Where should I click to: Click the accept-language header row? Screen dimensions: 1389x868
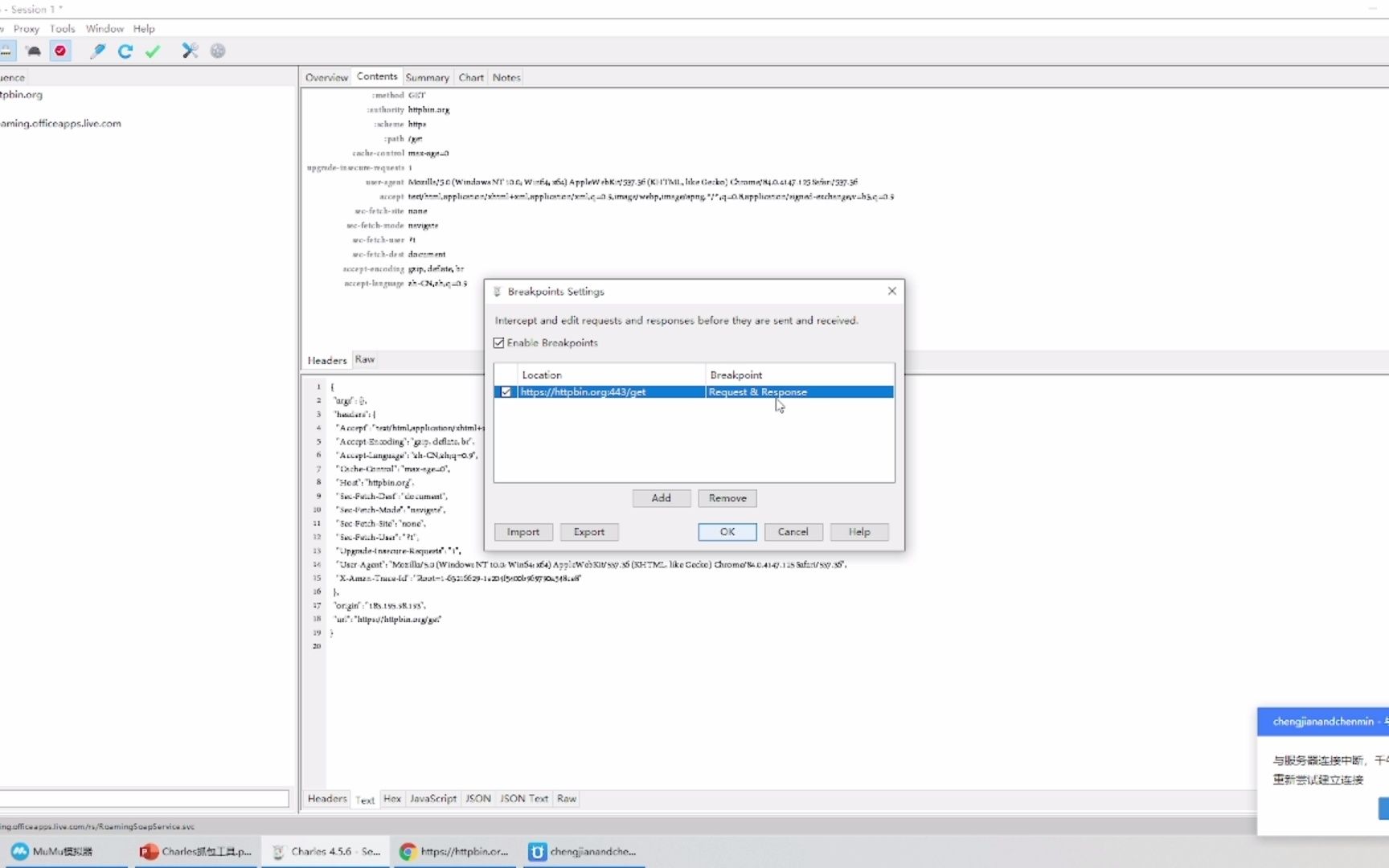coord(405,284)
